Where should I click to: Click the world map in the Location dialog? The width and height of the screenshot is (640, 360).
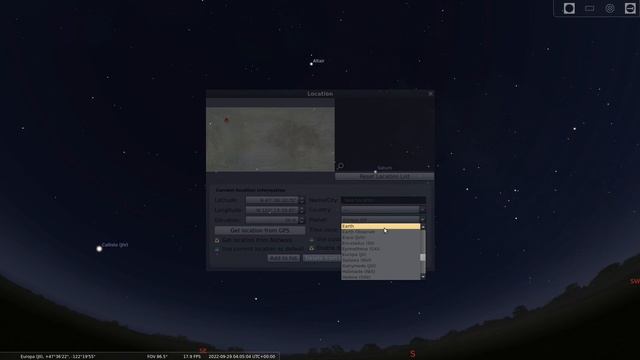point(270,139)
